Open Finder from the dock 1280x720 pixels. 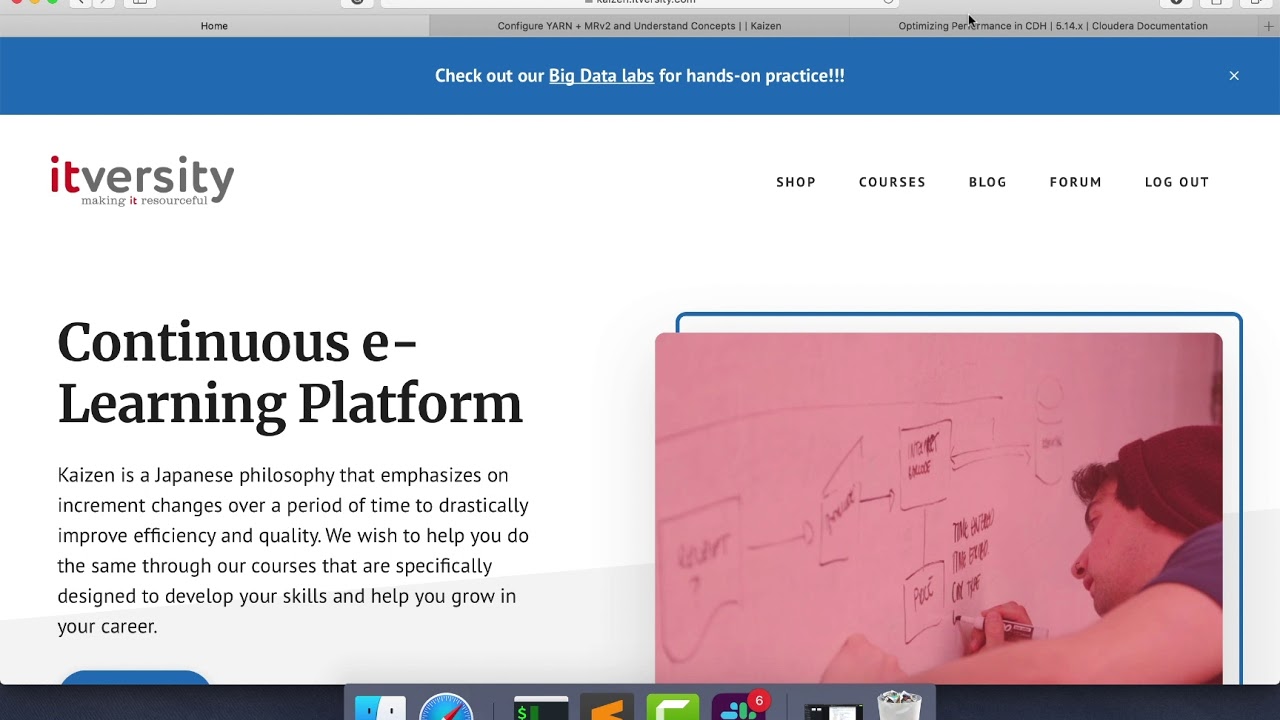[x=381, y=707]
